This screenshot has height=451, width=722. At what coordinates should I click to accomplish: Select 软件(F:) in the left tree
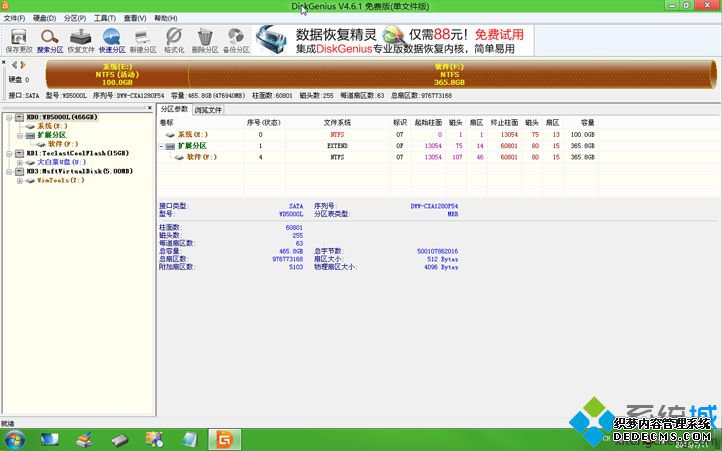(x=63, y=144)
